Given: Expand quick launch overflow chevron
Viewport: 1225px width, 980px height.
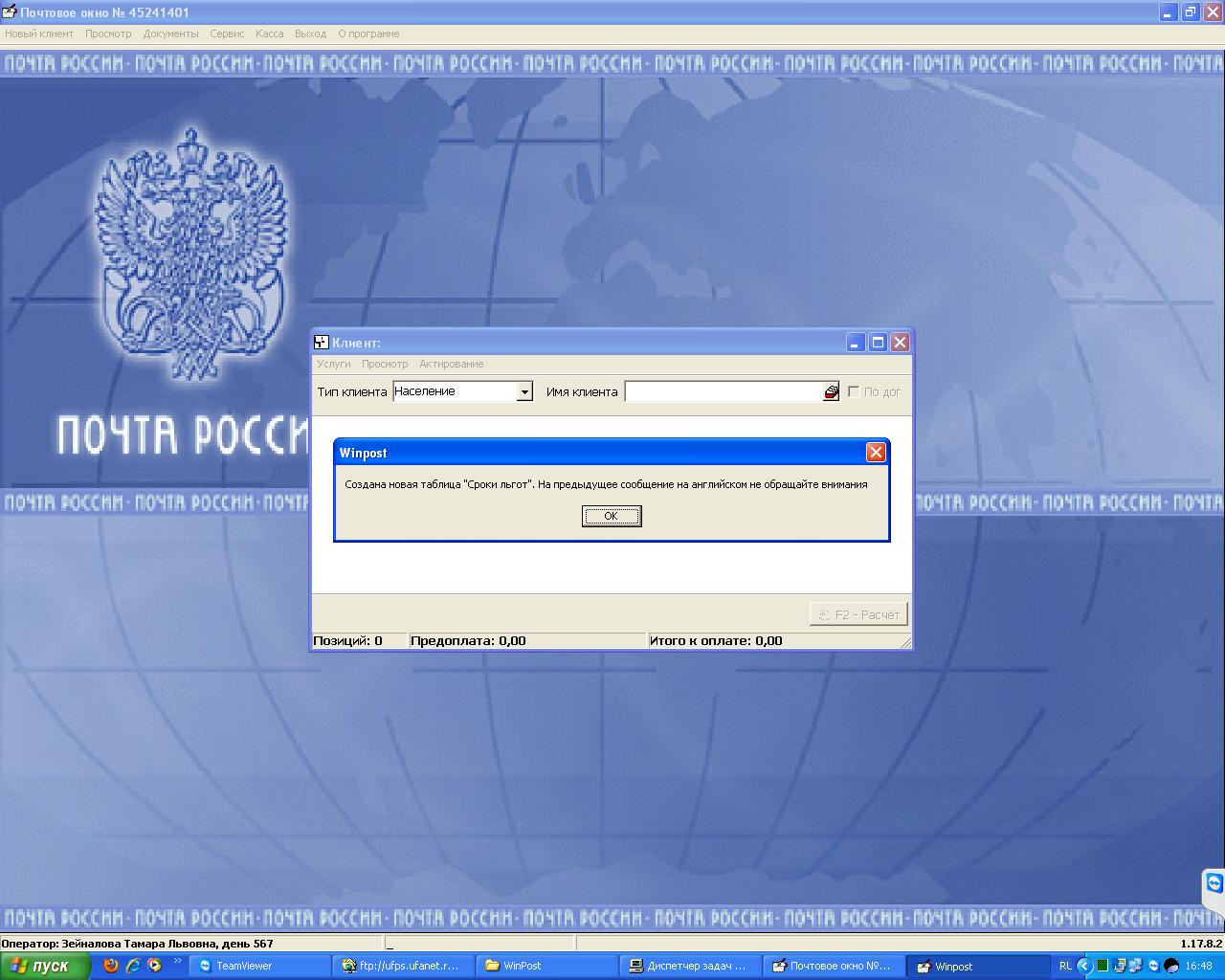Looking at the screenshot, I should tap(178, 961).
